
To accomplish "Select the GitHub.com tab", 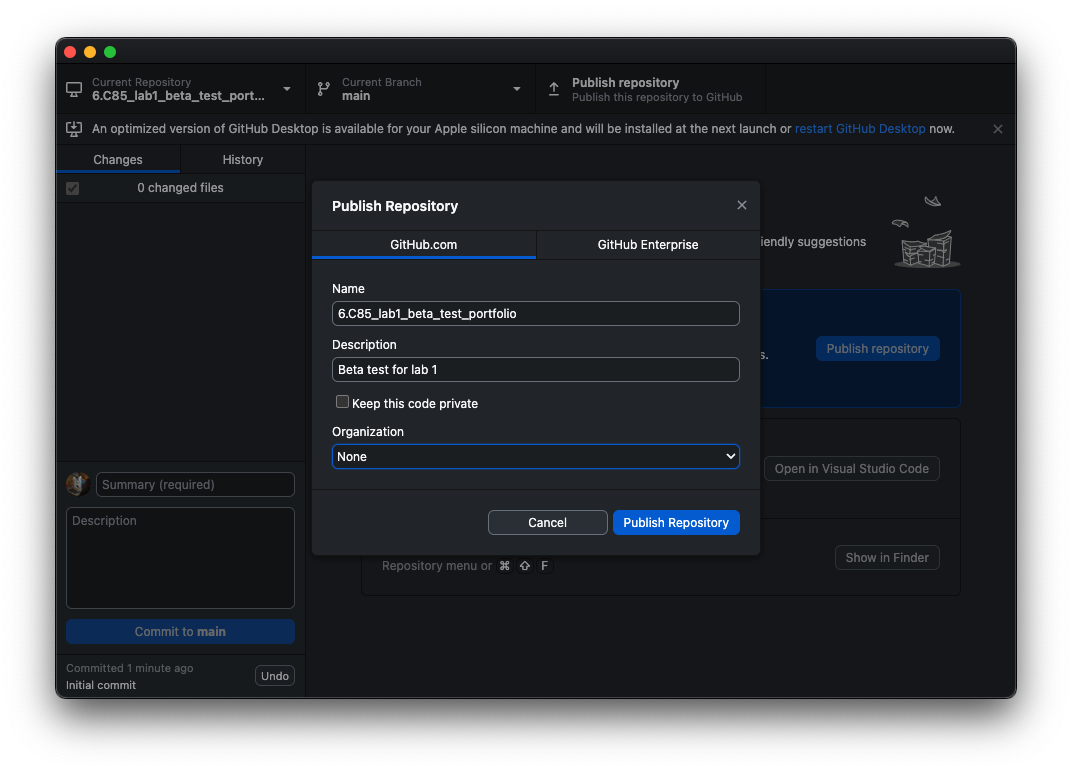I will pyautogui.click(x=423, y=244).
